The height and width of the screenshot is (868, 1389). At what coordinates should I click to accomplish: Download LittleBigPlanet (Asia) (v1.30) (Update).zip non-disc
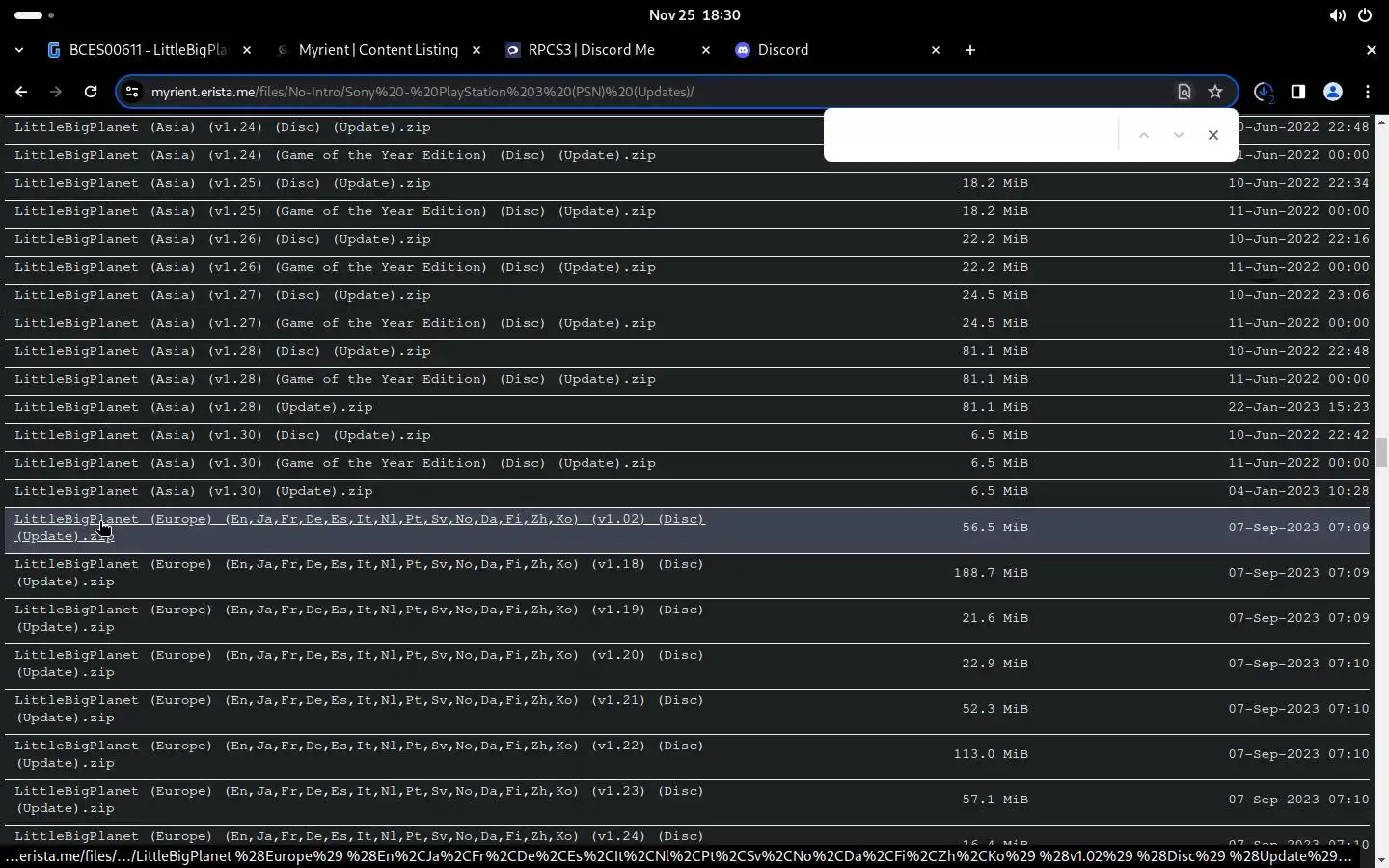pos(193,491)
